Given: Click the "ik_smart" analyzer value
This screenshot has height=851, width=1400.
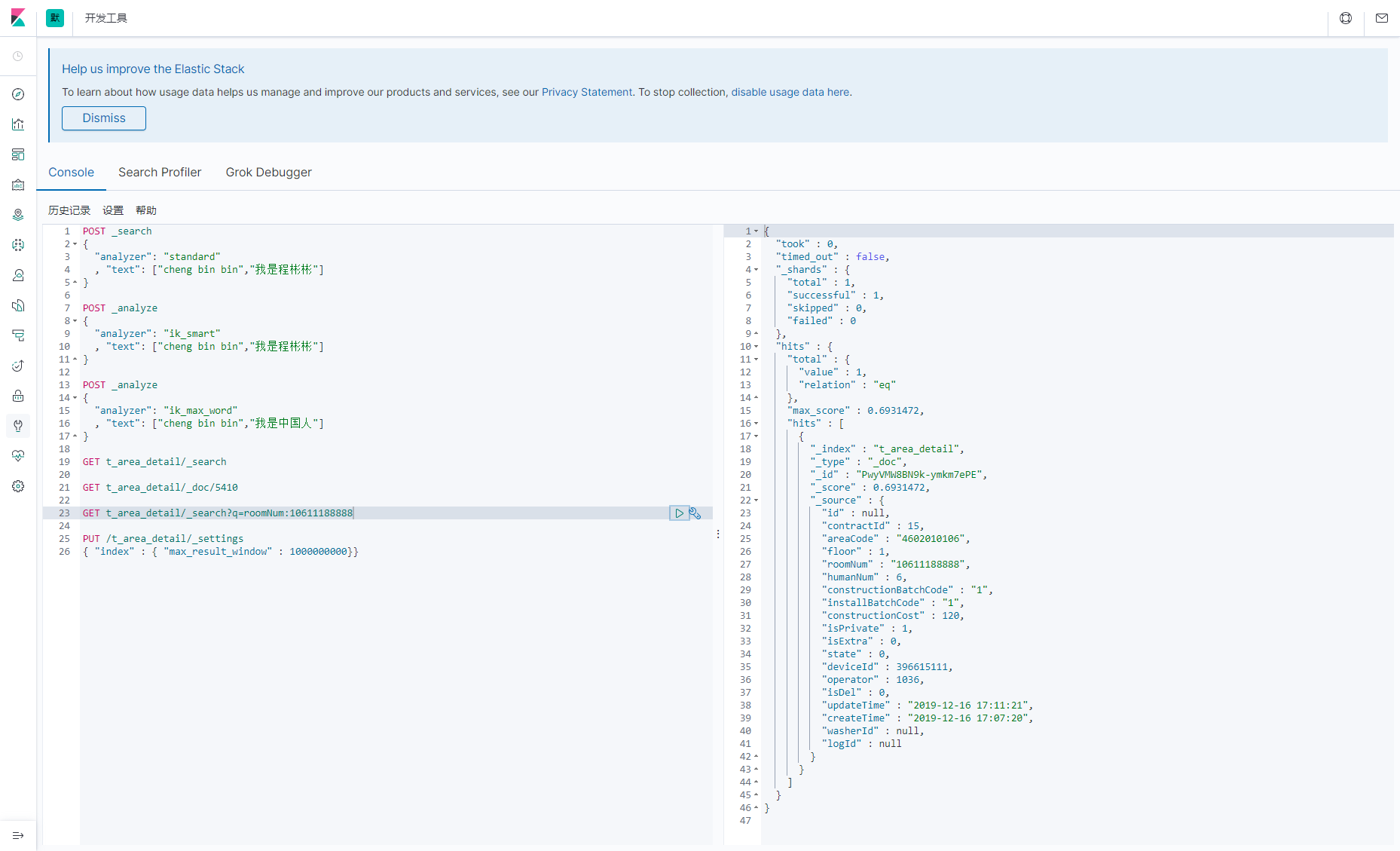Looking at the screenshot, I should [x=192, y=334].
